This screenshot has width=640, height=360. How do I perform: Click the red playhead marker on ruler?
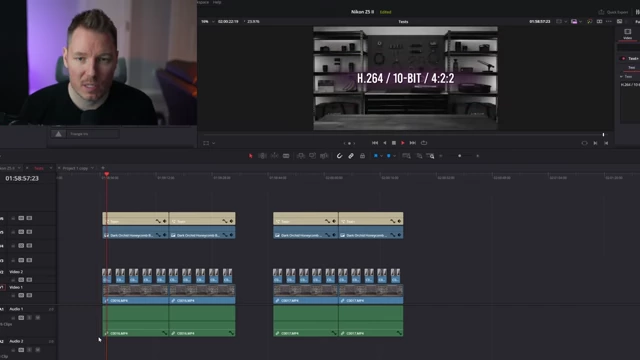[107, 174]
